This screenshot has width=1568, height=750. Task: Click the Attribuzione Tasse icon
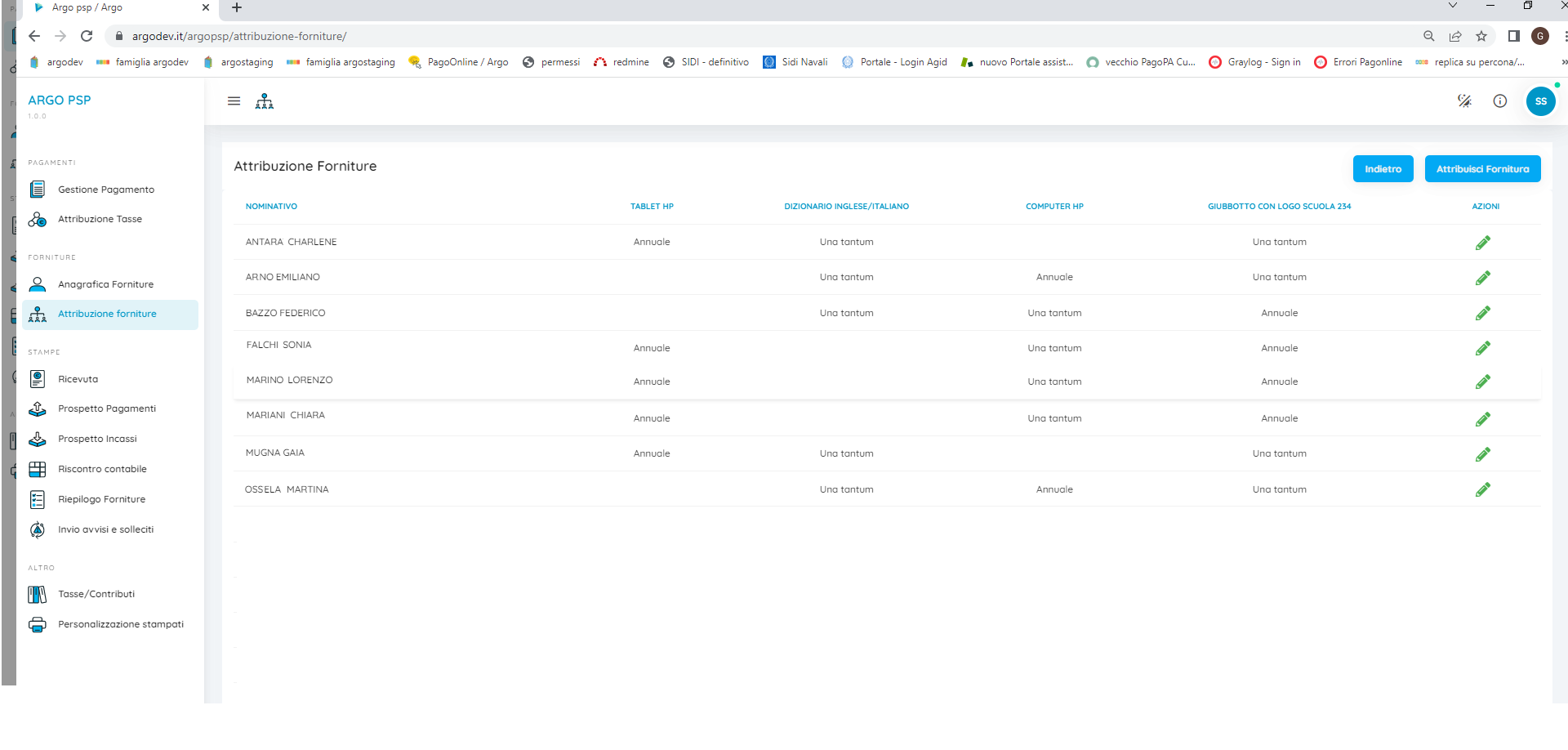38,219
